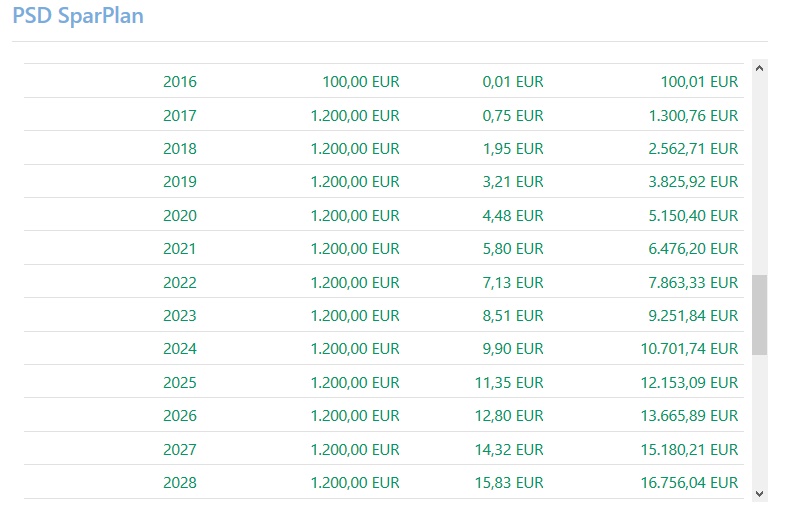Select the 2024 row year
The width and height of the screenshot is (787, 507).
pyautogui.click(x=180, y=349)
